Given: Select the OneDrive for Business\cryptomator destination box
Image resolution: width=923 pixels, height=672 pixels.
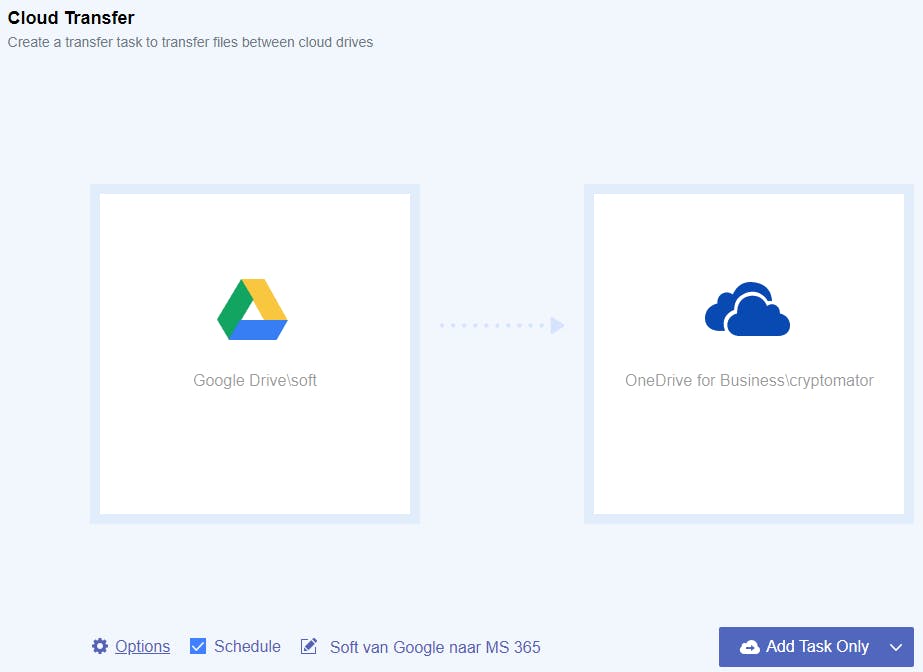Looking at the screenshot, I should (x=749, y=354).
